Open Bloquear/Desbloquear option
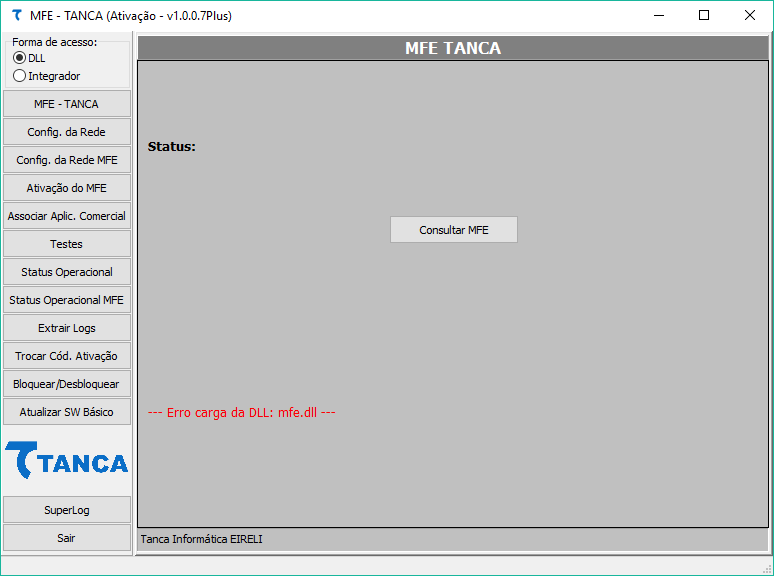Viewport: 774px width, 576px height. tap(67, 384)
